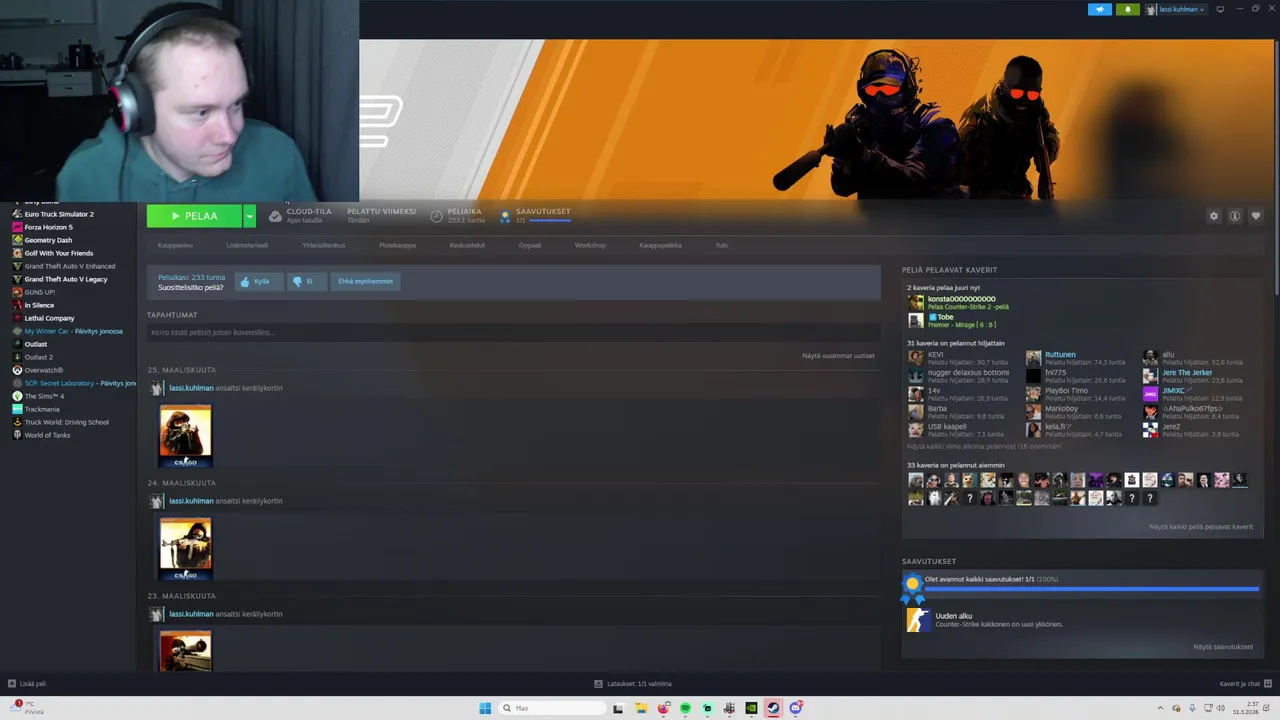This screenshot has height=720, width=1280.
Task: Click the Cloud-tila cloud status icon
Action: click(x=275, y=216)
